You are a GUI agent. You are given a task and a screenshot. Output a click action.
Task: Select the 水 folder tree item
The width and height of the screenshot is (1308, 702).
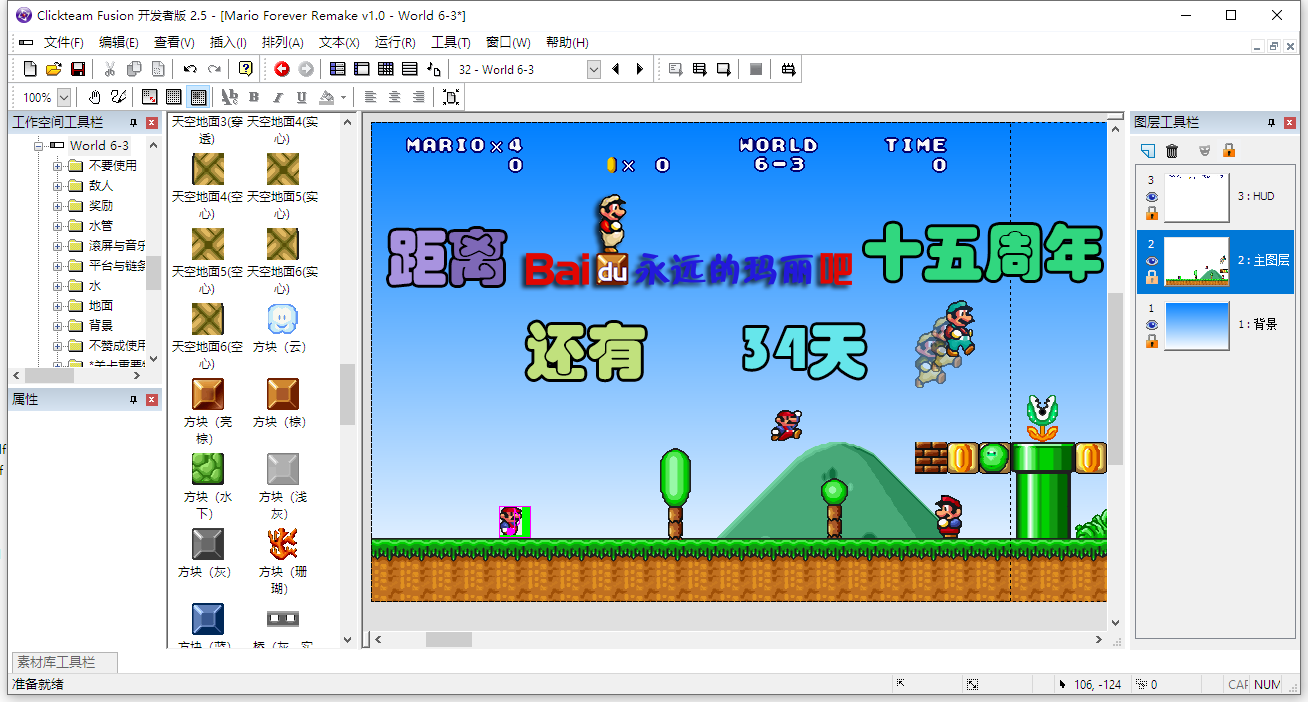(x=95, y=285)
